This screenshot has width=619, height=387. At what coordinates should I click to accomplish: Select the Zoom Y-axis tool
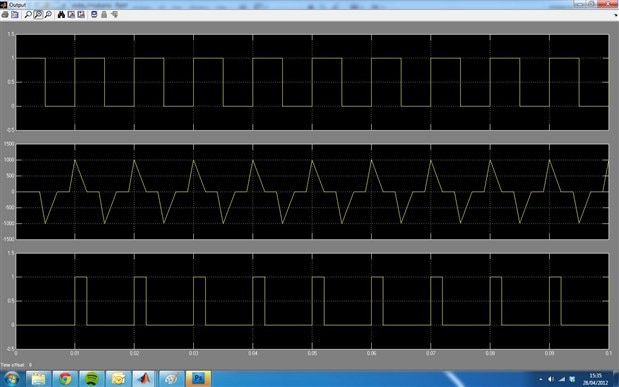pos(48,15)
